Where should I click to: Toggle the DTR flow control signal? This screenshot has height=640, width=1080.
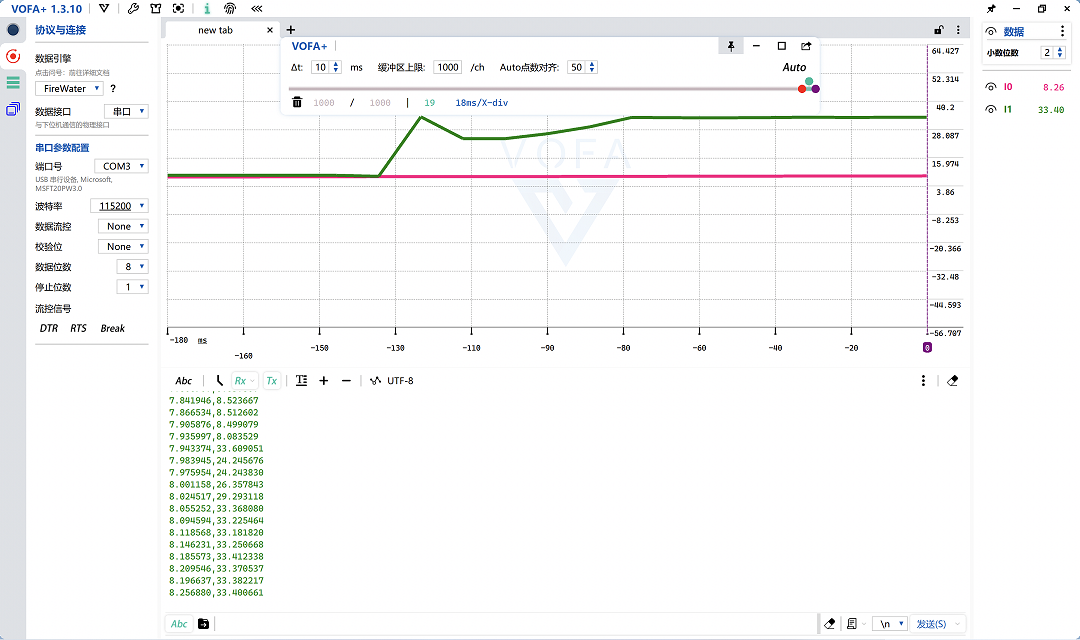pos(49,328)
